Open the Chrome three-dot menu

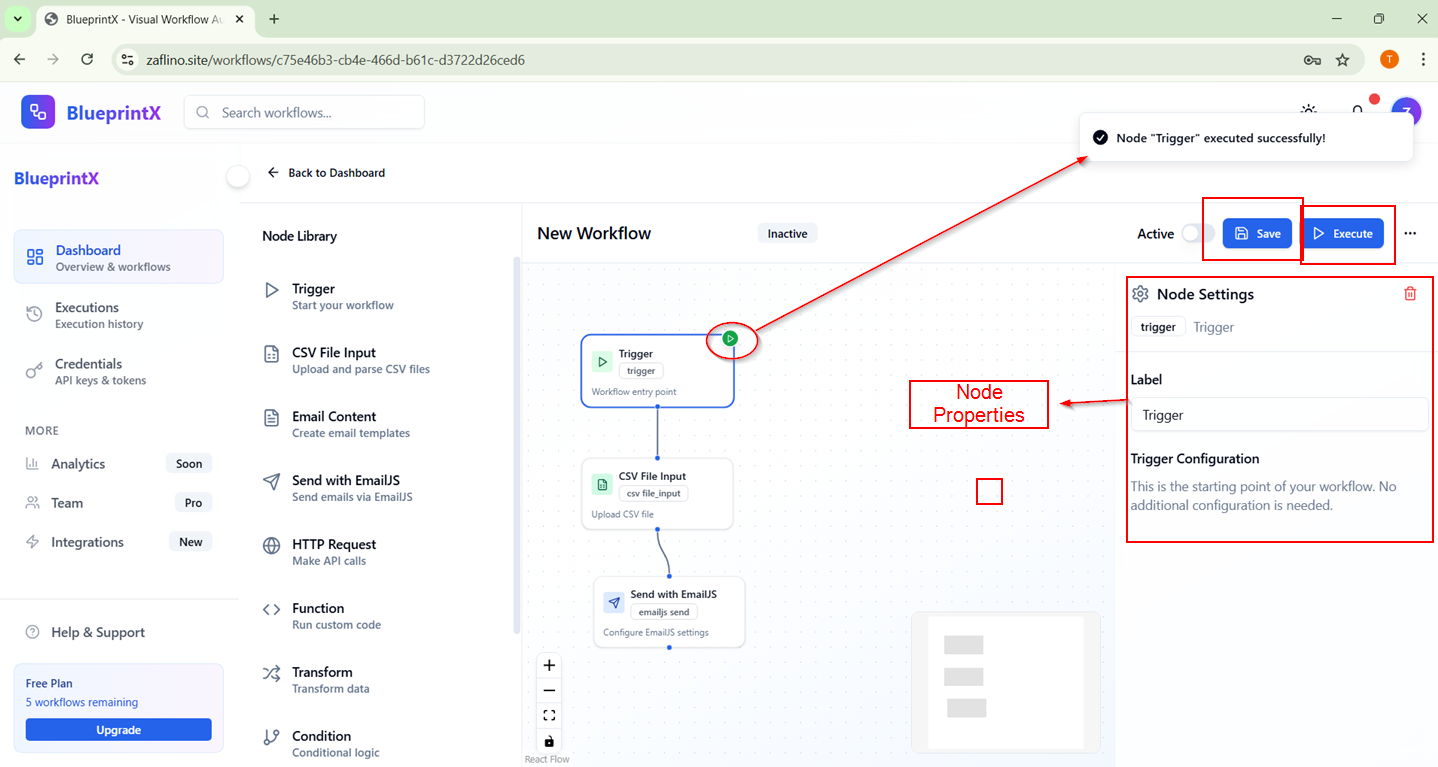1423,60
